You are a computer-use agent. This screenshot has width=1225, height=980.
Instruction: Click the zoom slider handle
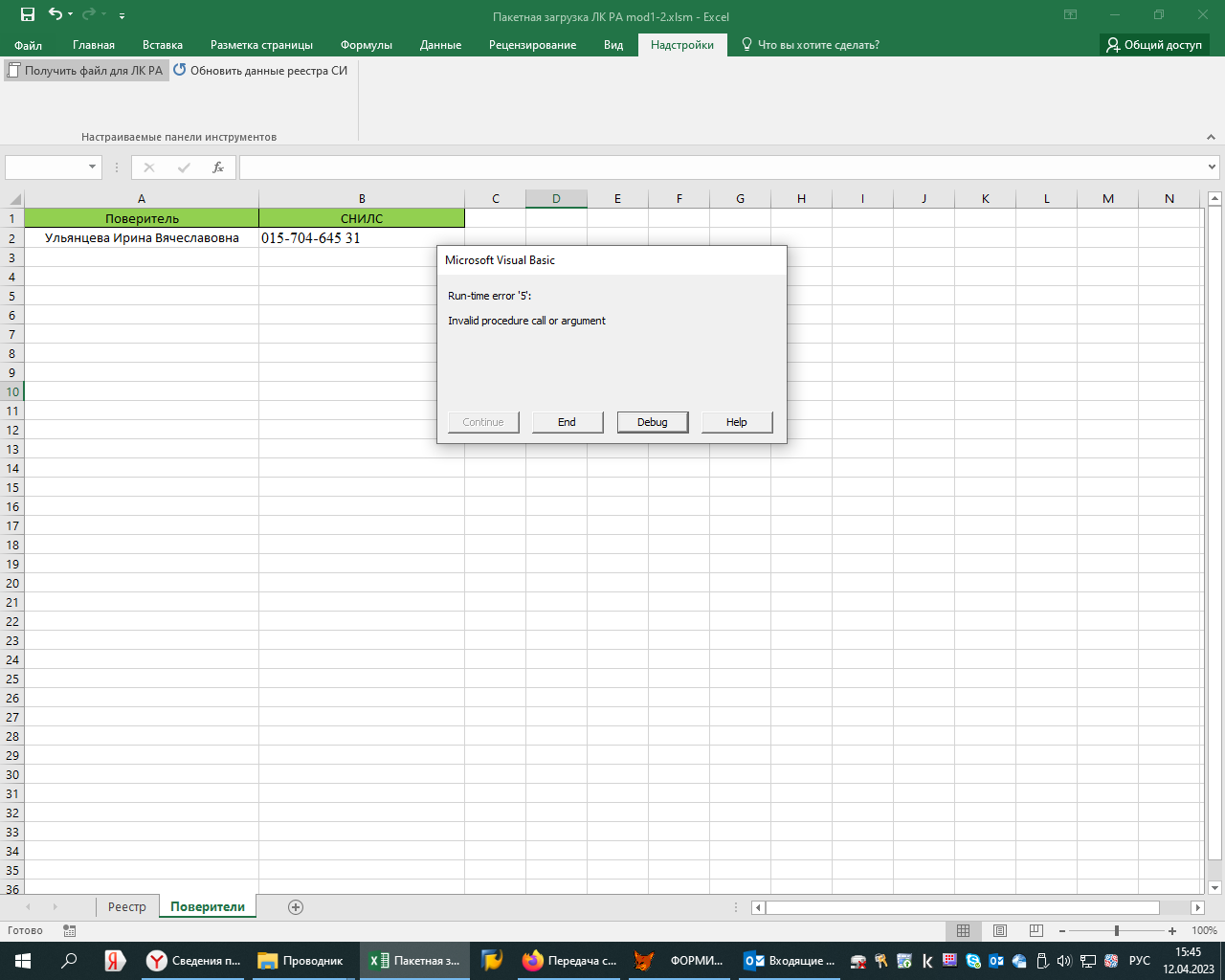tap(1116, 931)
